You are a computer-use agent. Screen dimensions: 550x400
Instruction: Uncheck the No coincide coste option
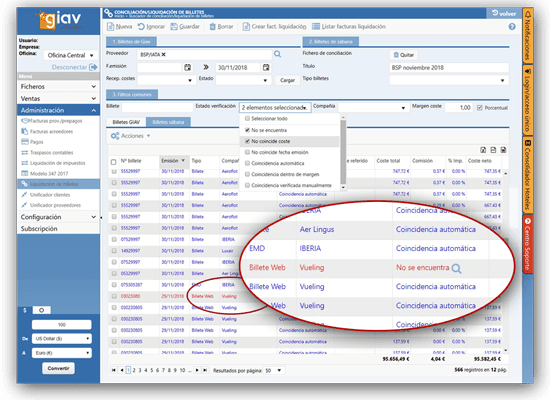247,141
